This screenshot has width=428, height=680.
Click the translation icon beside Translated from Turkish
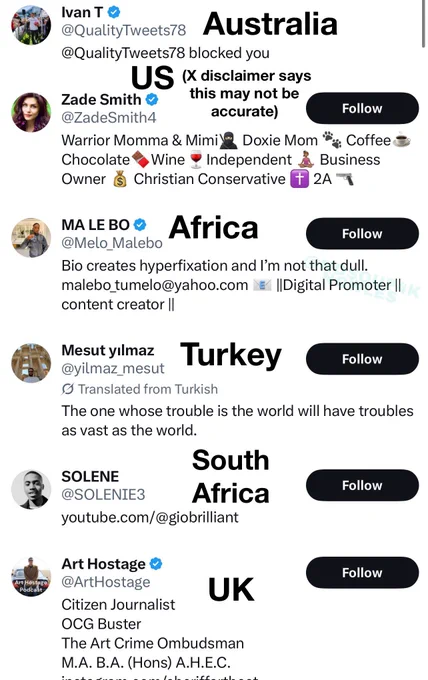tap(68, 389)
